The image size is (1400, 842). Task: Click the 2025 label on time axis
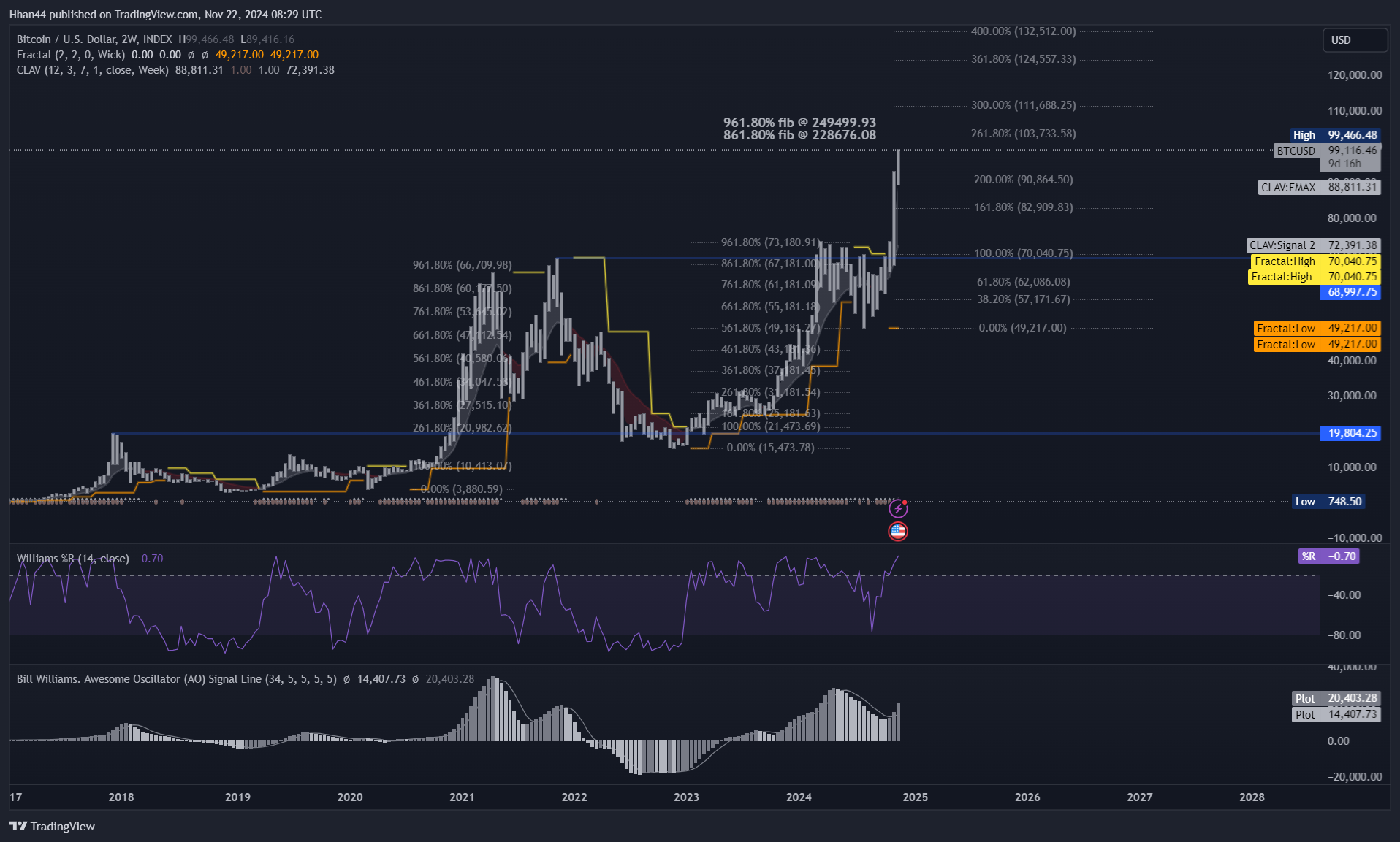click(915, 797)
